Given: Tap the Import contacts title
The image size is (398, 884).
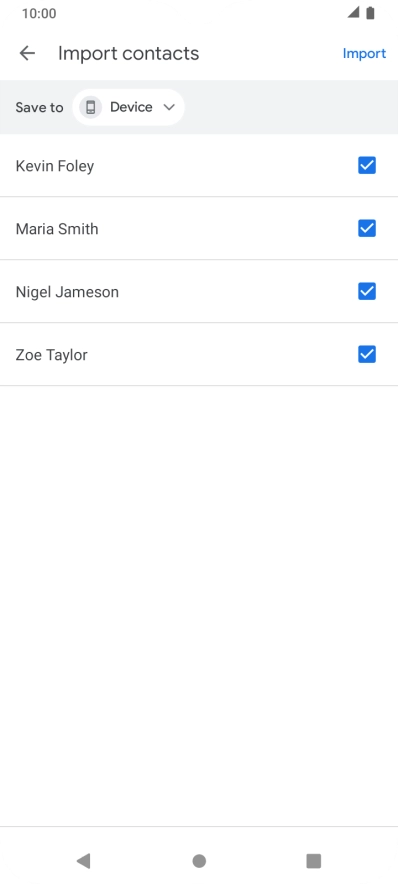Looking at the screenshot, I should (129, 54).
